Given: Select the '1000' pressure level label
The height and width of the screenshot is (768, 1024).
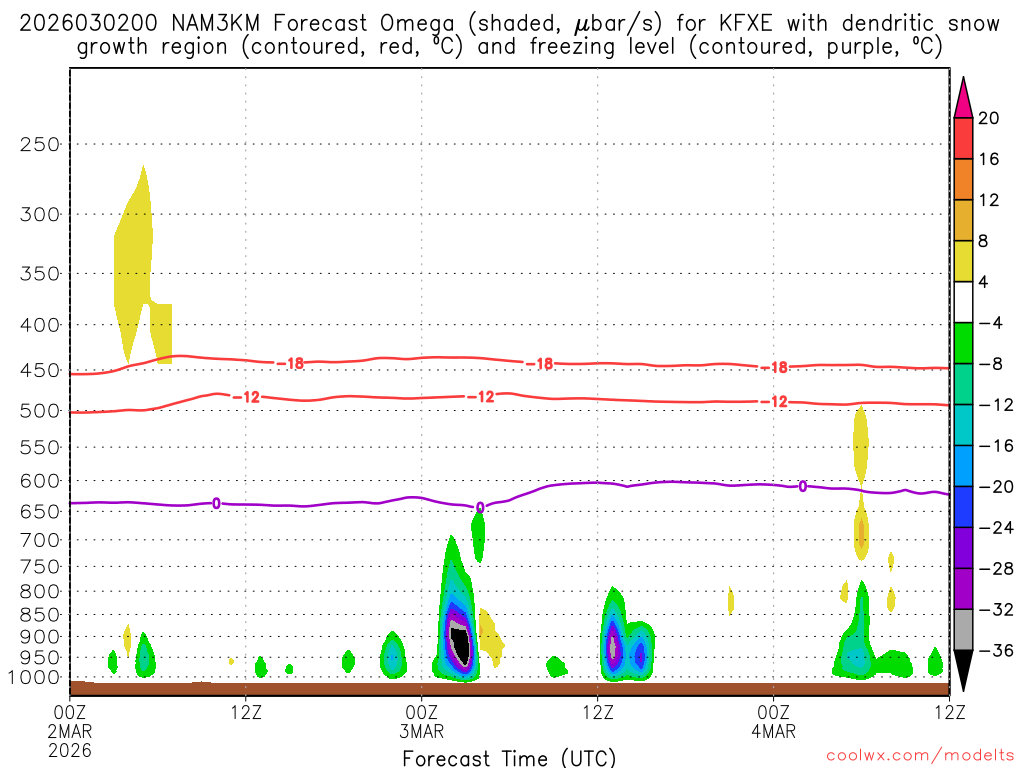Looking at the screenshot, I should 35,677.
